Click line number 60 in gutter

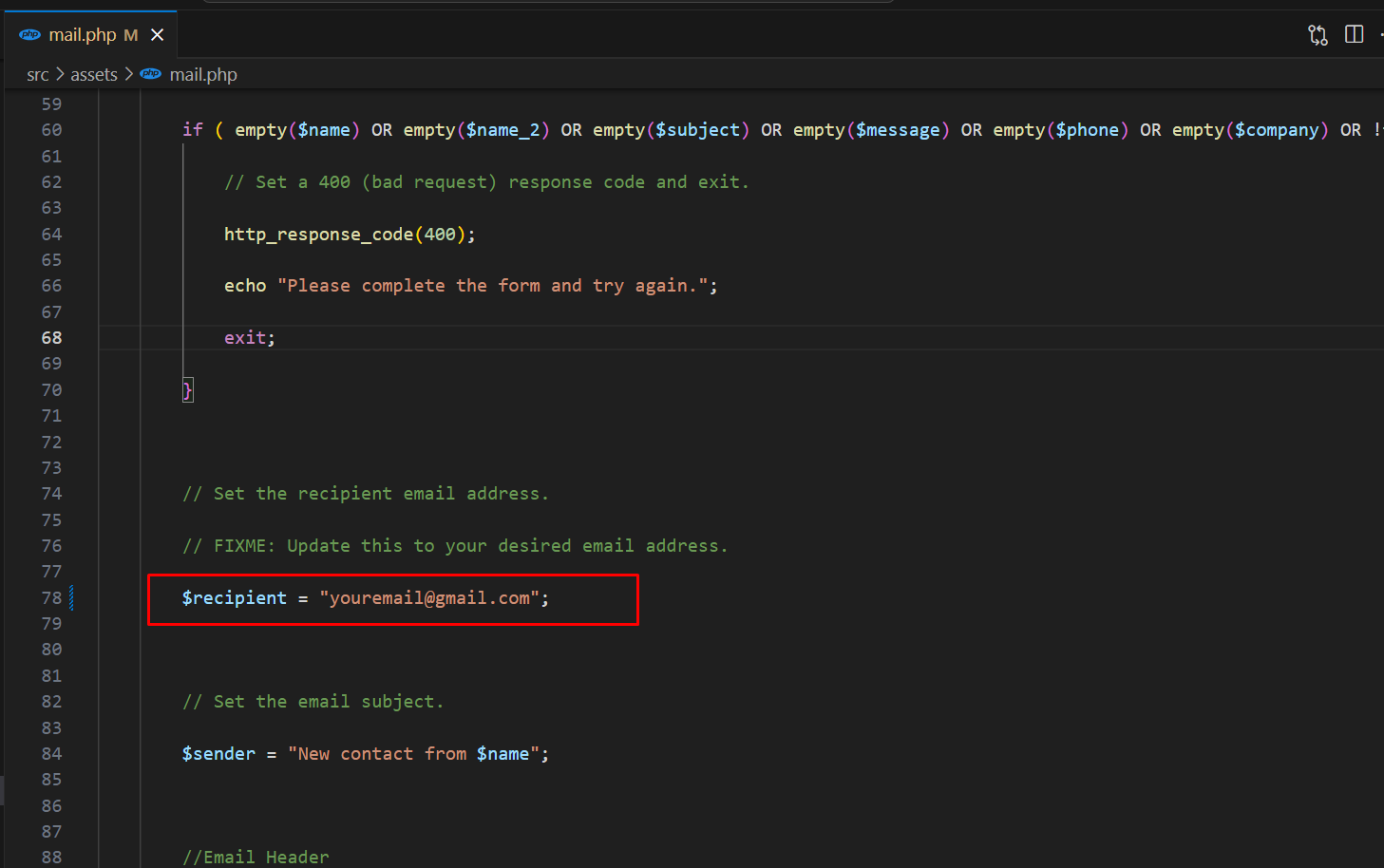tap(51, 130)
